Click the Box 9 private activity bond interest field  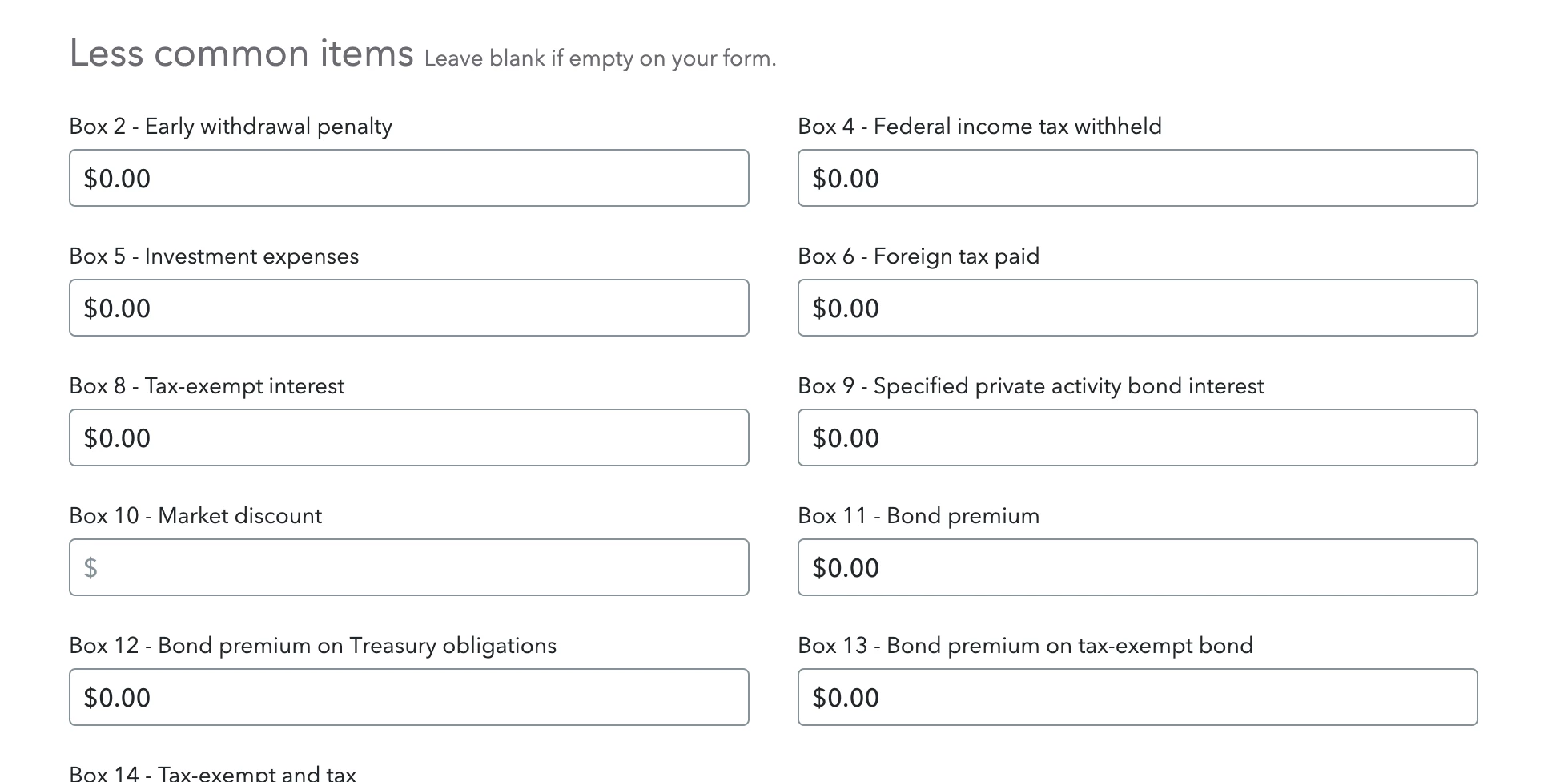1137,437
